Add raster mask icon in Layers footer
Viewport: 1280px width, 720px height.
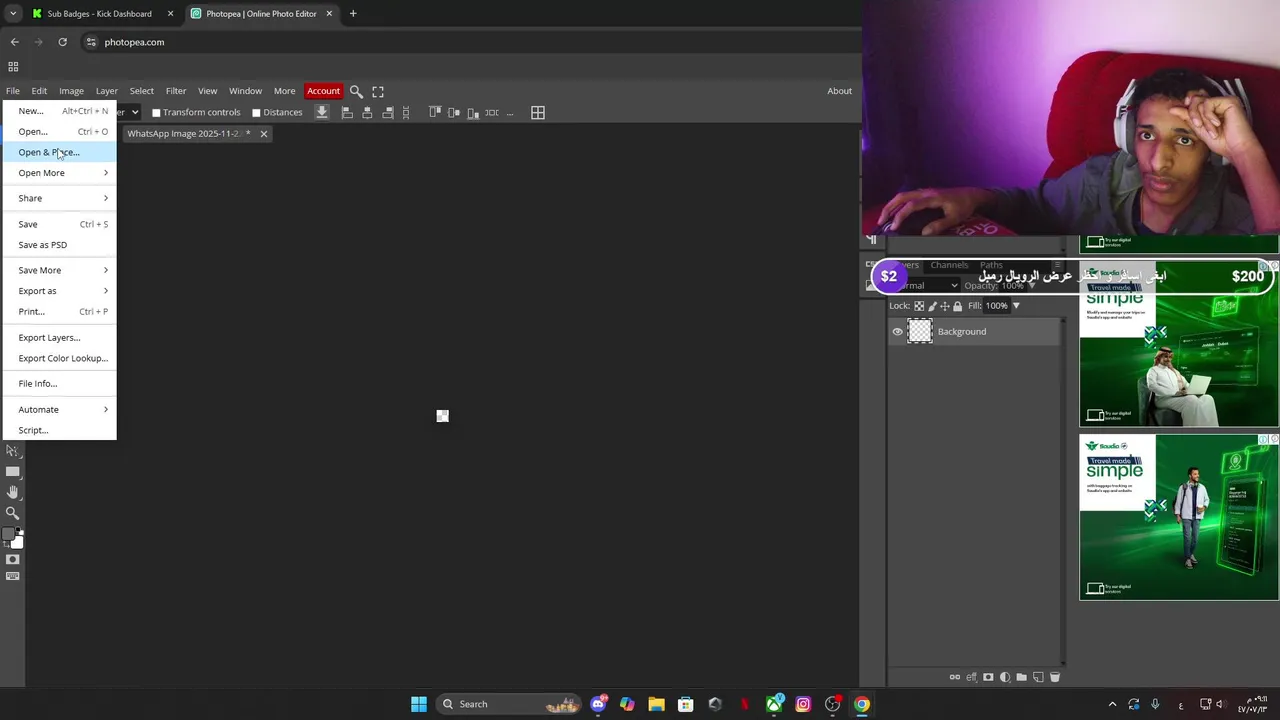click(988, 677)
